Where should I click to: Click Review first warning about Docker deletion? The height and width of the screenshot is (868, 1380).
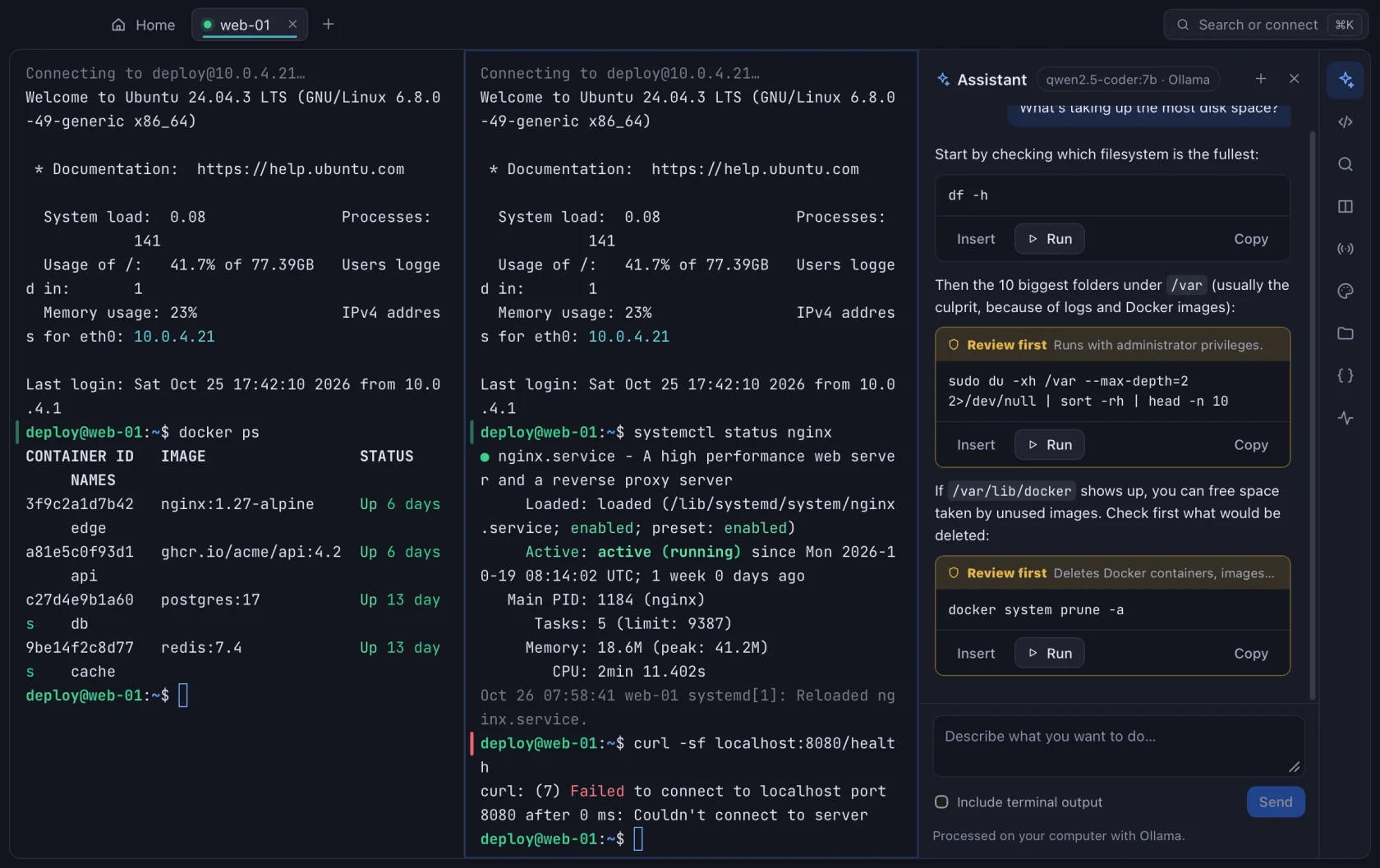click(1112, 573)
